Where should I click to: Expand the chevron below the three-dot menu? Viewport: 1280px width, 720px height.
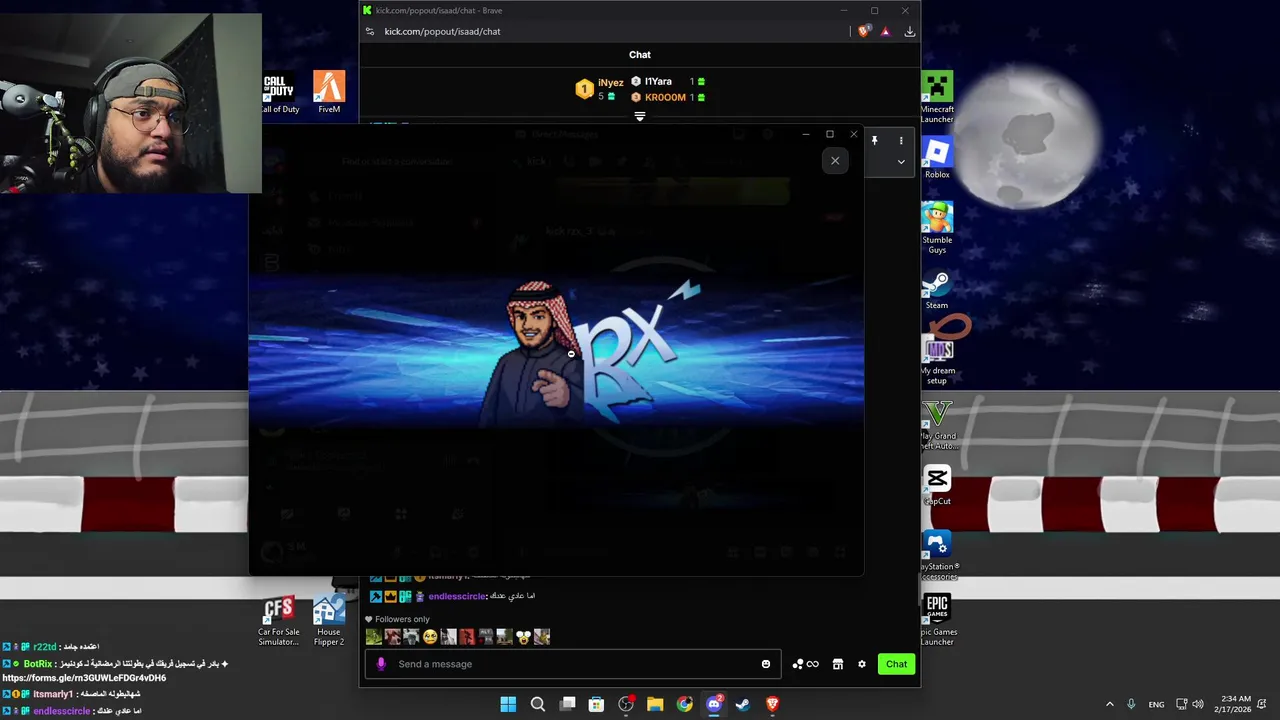(x=901, y=162)
